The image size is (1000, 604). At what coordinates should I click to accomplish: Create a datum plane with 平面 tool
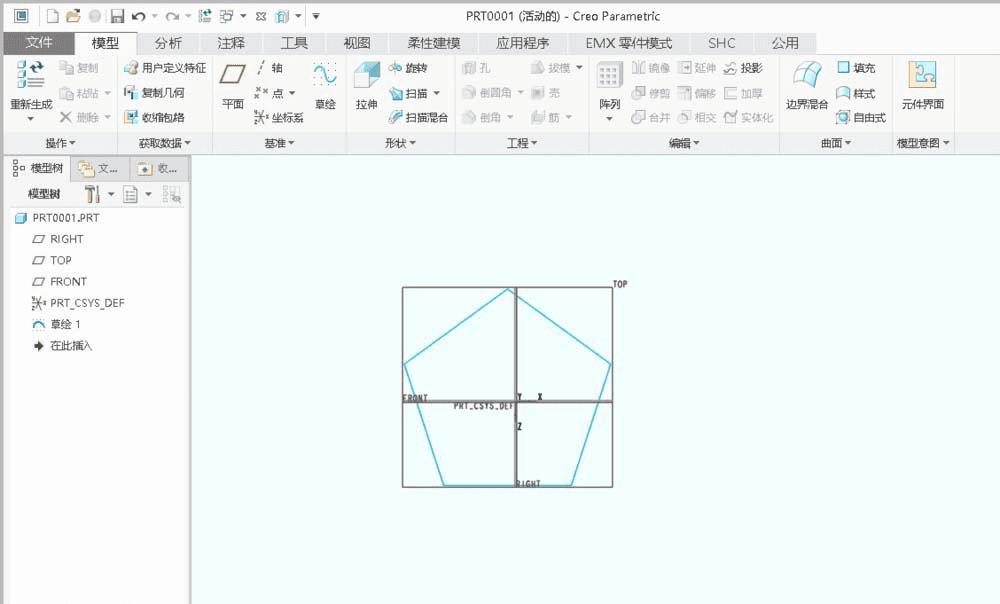click(231, 88)
